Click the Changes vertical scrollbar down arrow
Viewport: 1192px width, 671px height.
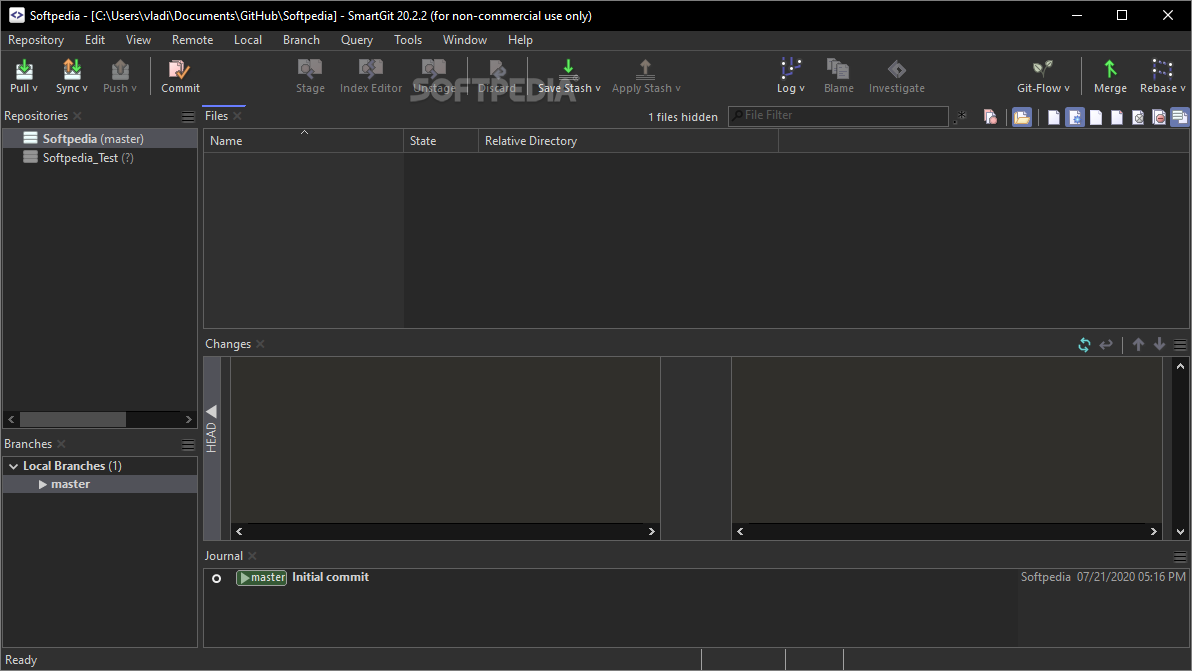point(1180,532)
